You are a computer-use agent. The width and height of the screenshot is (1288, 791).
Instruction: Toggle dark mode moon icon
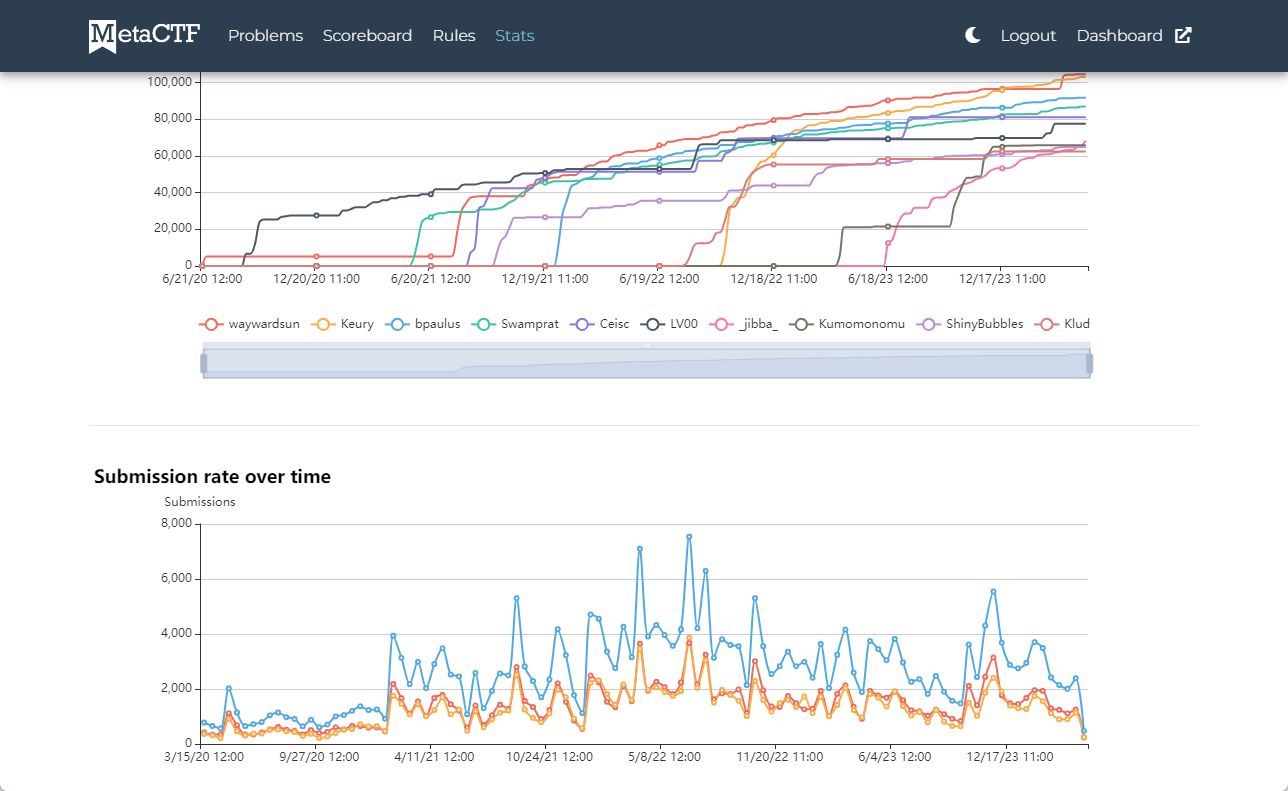click(973, 35)
